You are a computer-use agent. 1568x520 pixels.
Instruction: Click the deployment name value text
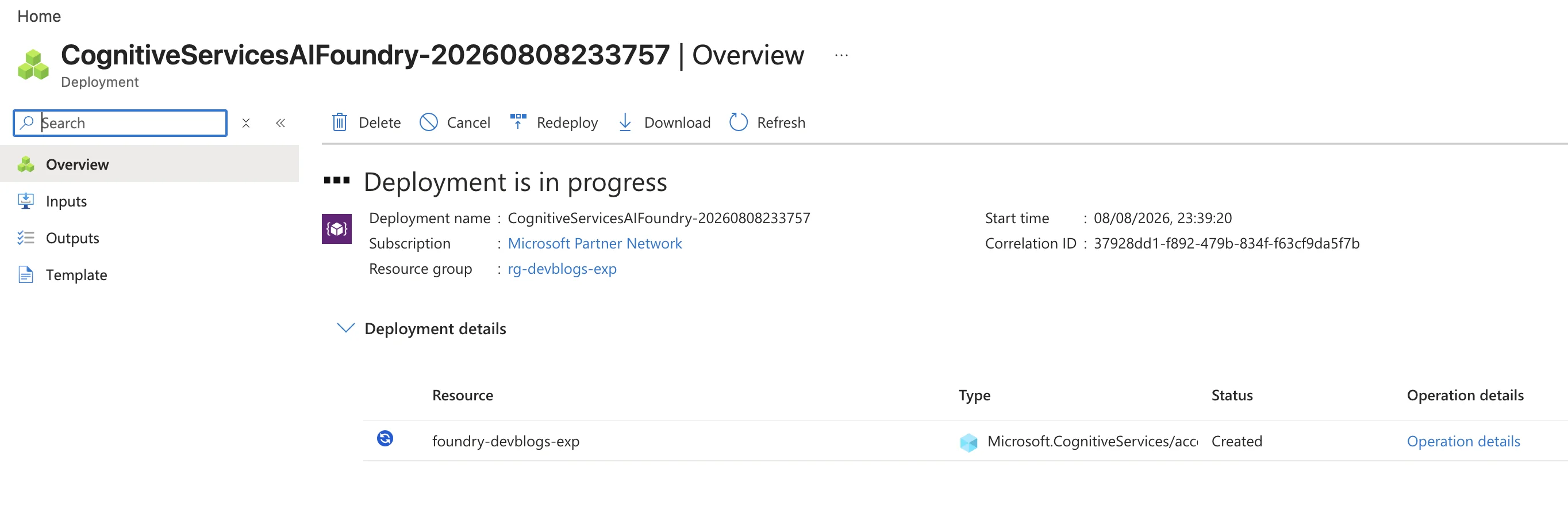pos(659,218)
